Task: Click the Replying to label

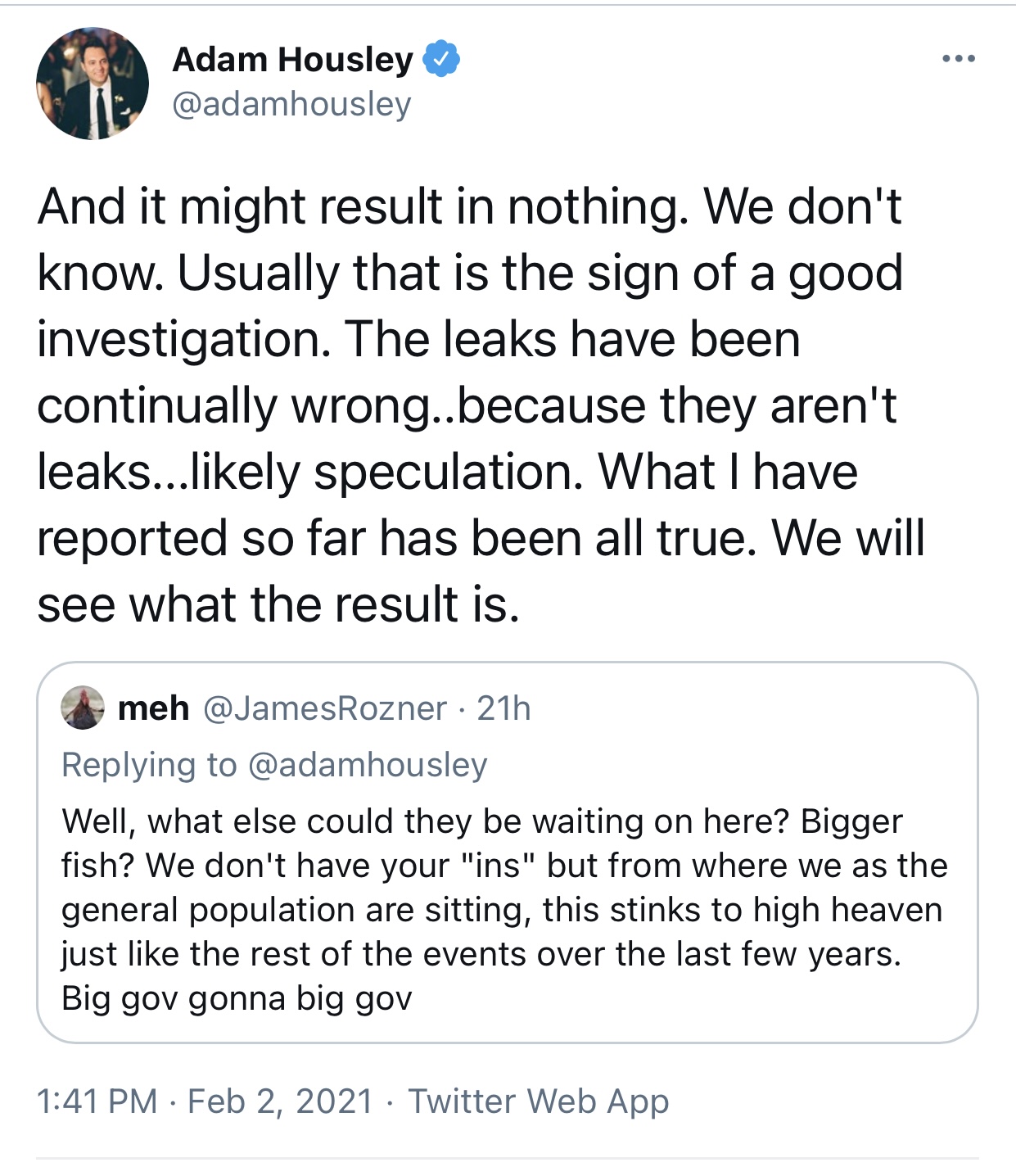Action: 149,765
